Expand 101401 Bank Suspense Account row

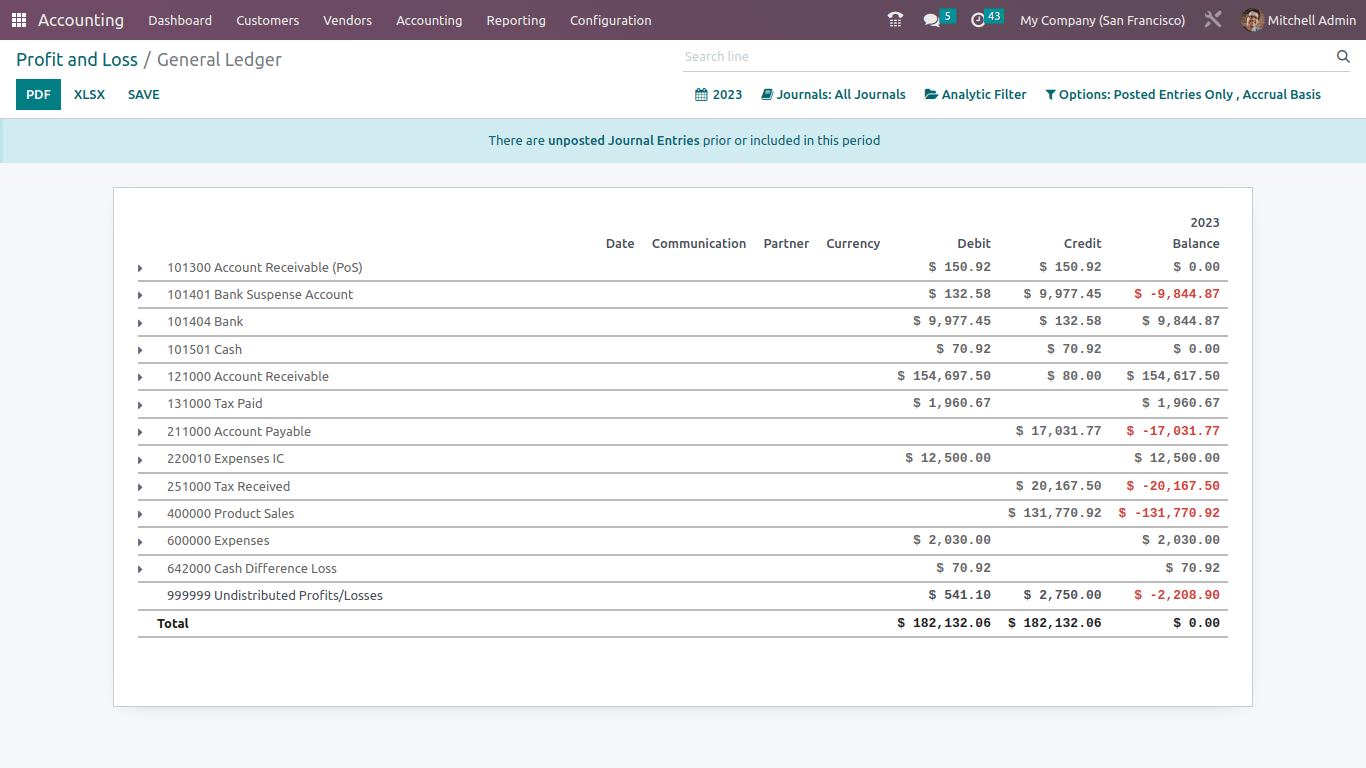click(140, 295)
